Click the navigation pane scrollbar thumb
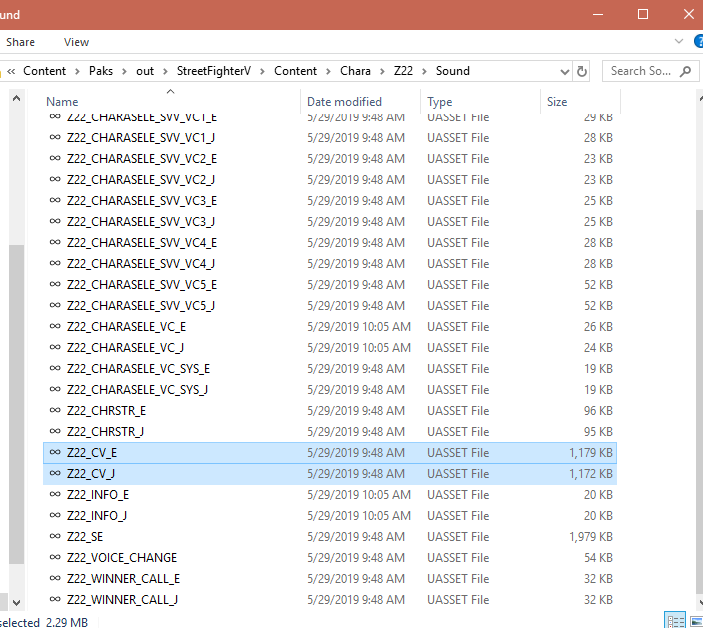The height and width of the screenshot is (628, 703). click(x=17, y=404)
